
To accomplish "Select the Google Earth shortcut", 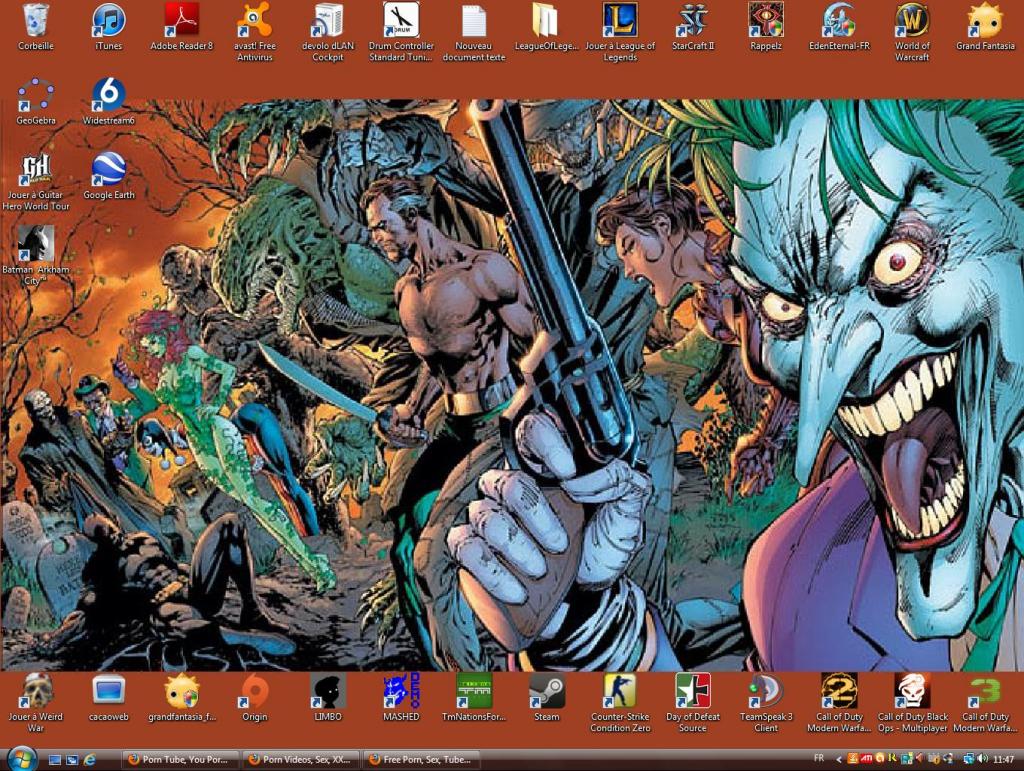I will tap(108, 176).
